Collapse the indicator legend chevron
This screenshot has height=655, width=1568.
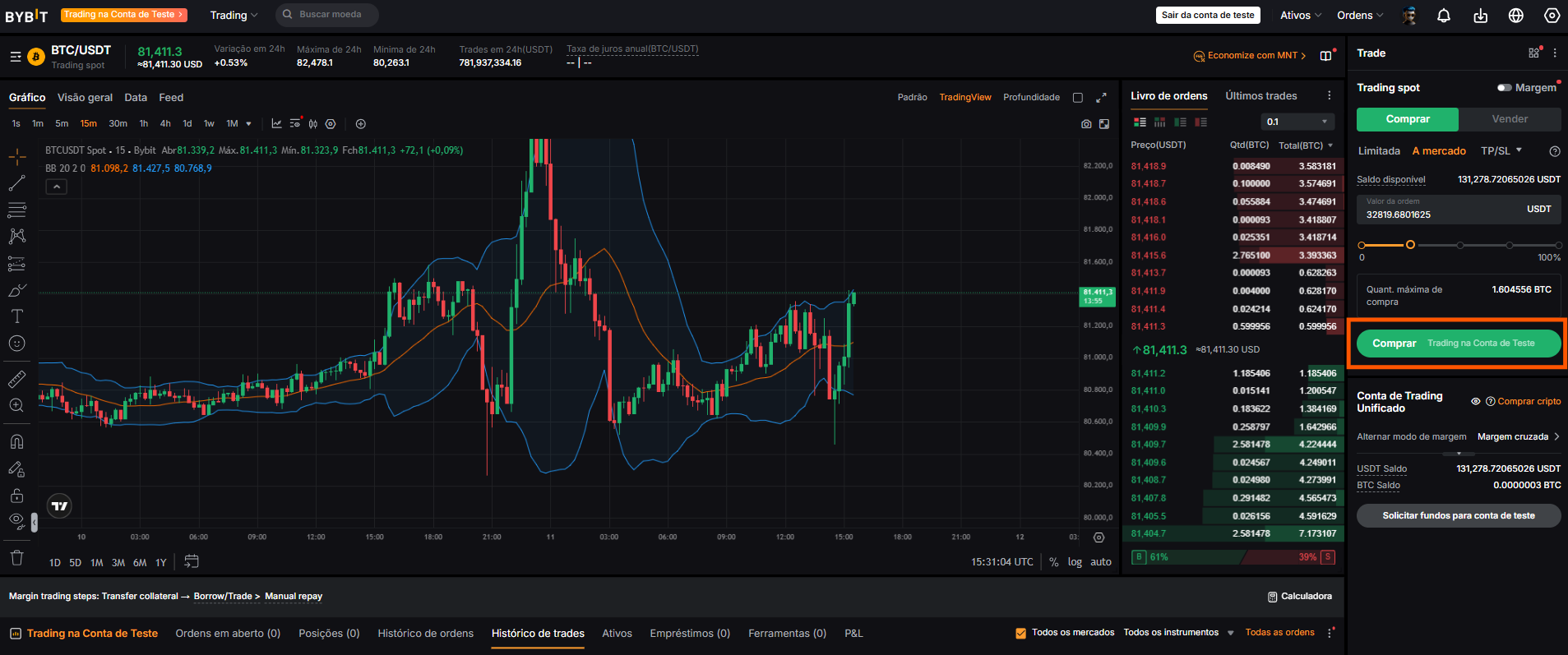coord(56,187)
